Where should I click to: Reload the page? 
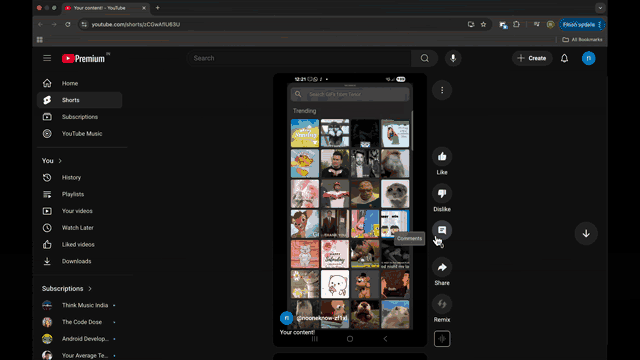pos(68,24)
